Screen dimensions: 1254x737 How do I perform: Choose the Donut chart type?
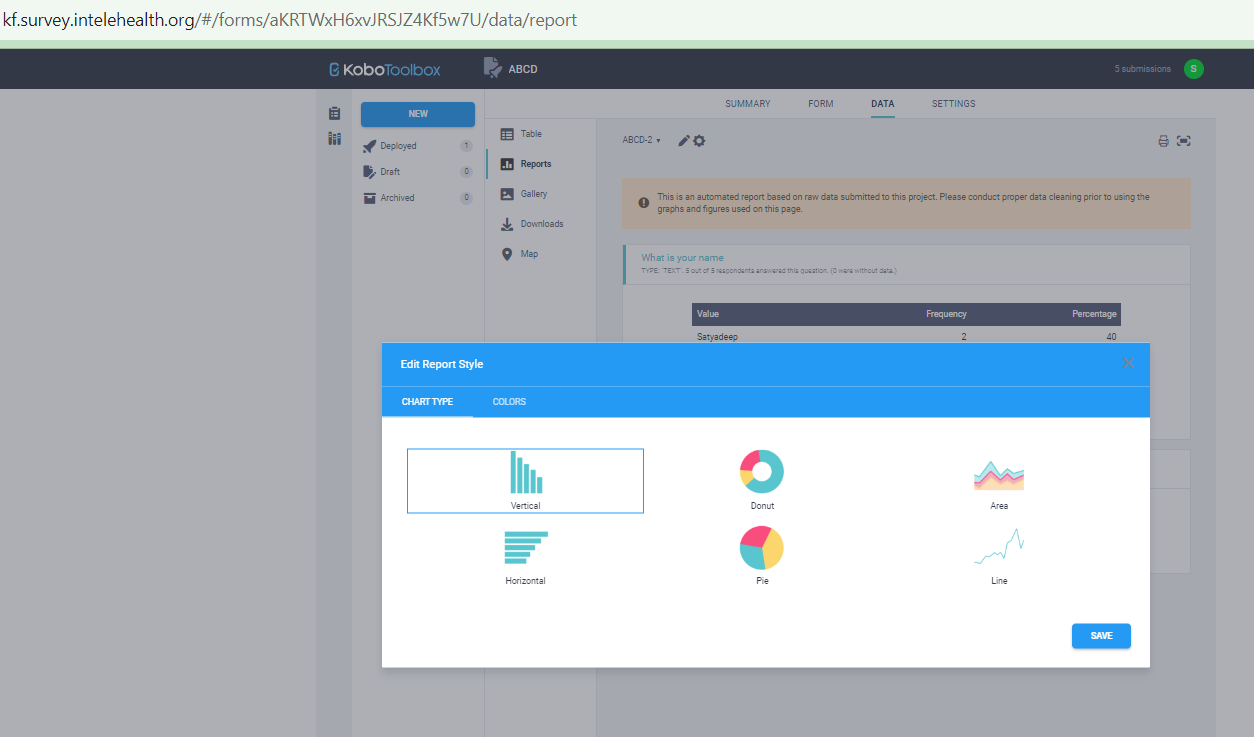(762, 479)
